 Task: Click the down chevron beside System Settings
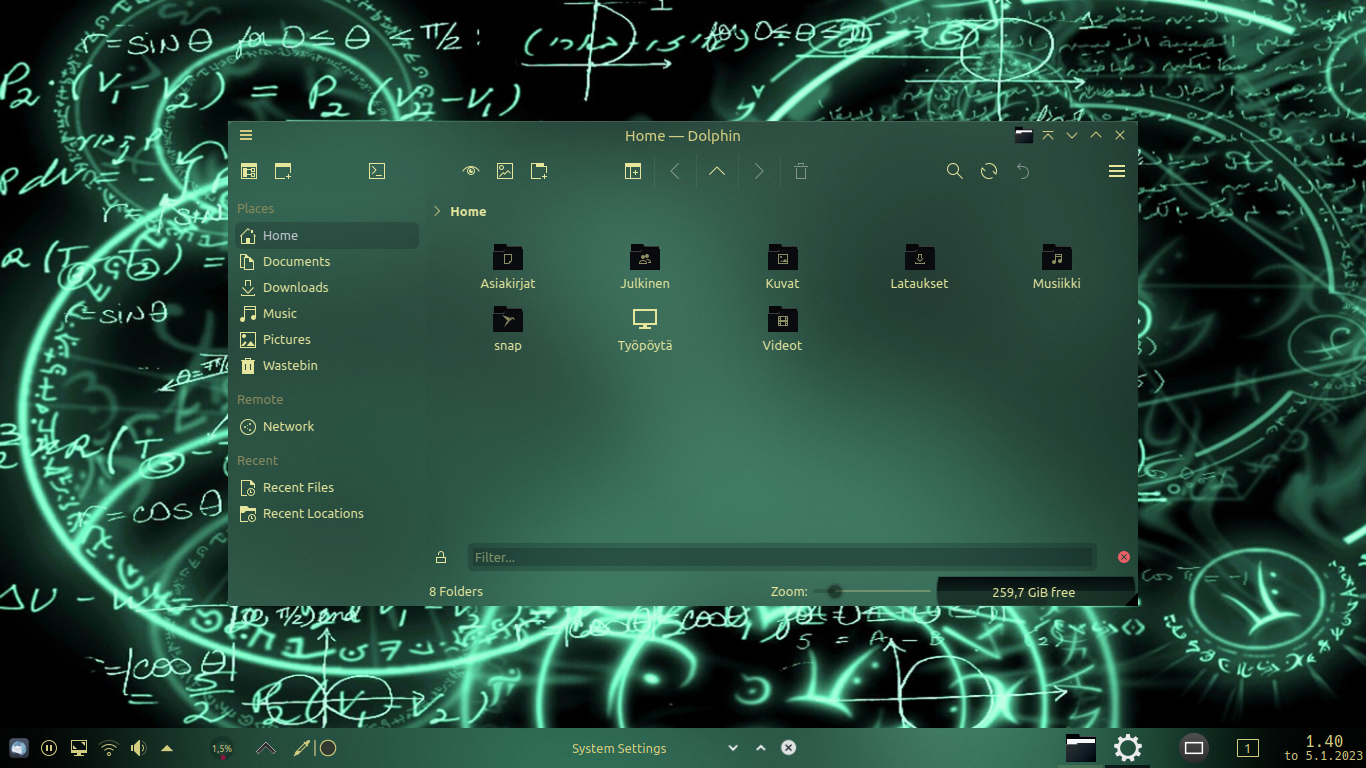click(733, 748)
